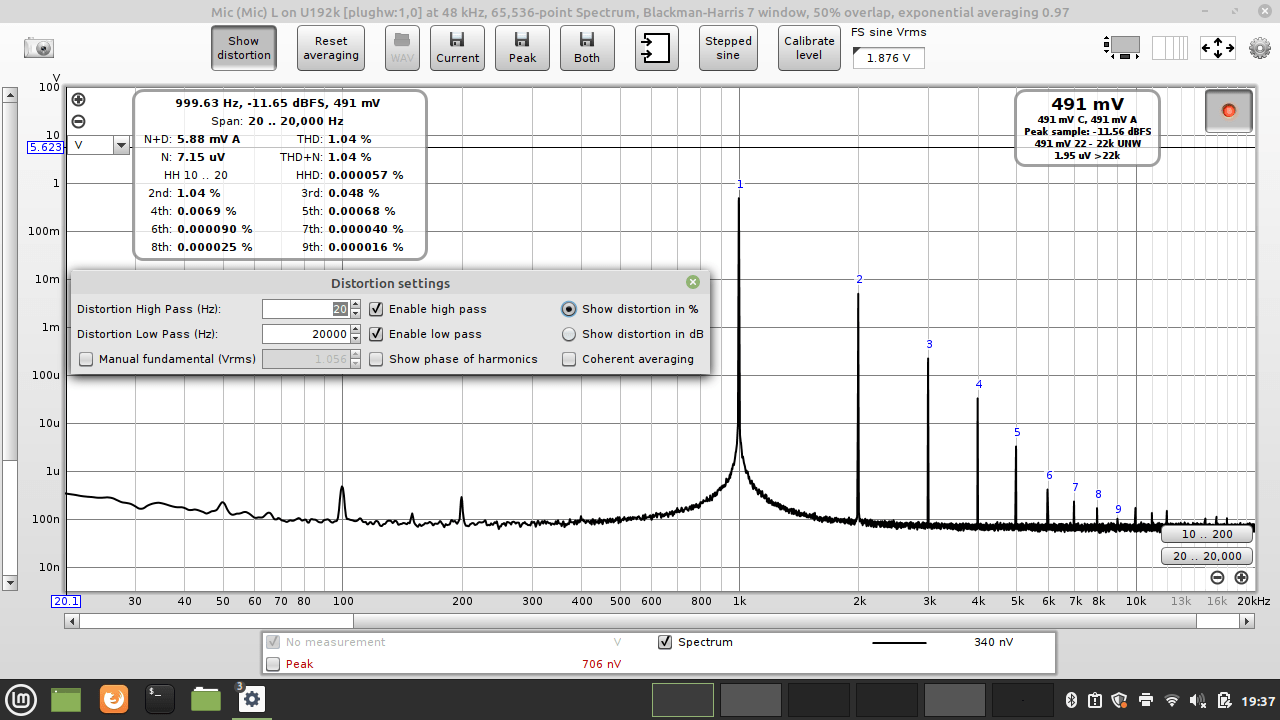Click the 5.623 Y-axis cursor value

[x=46, y=146]
